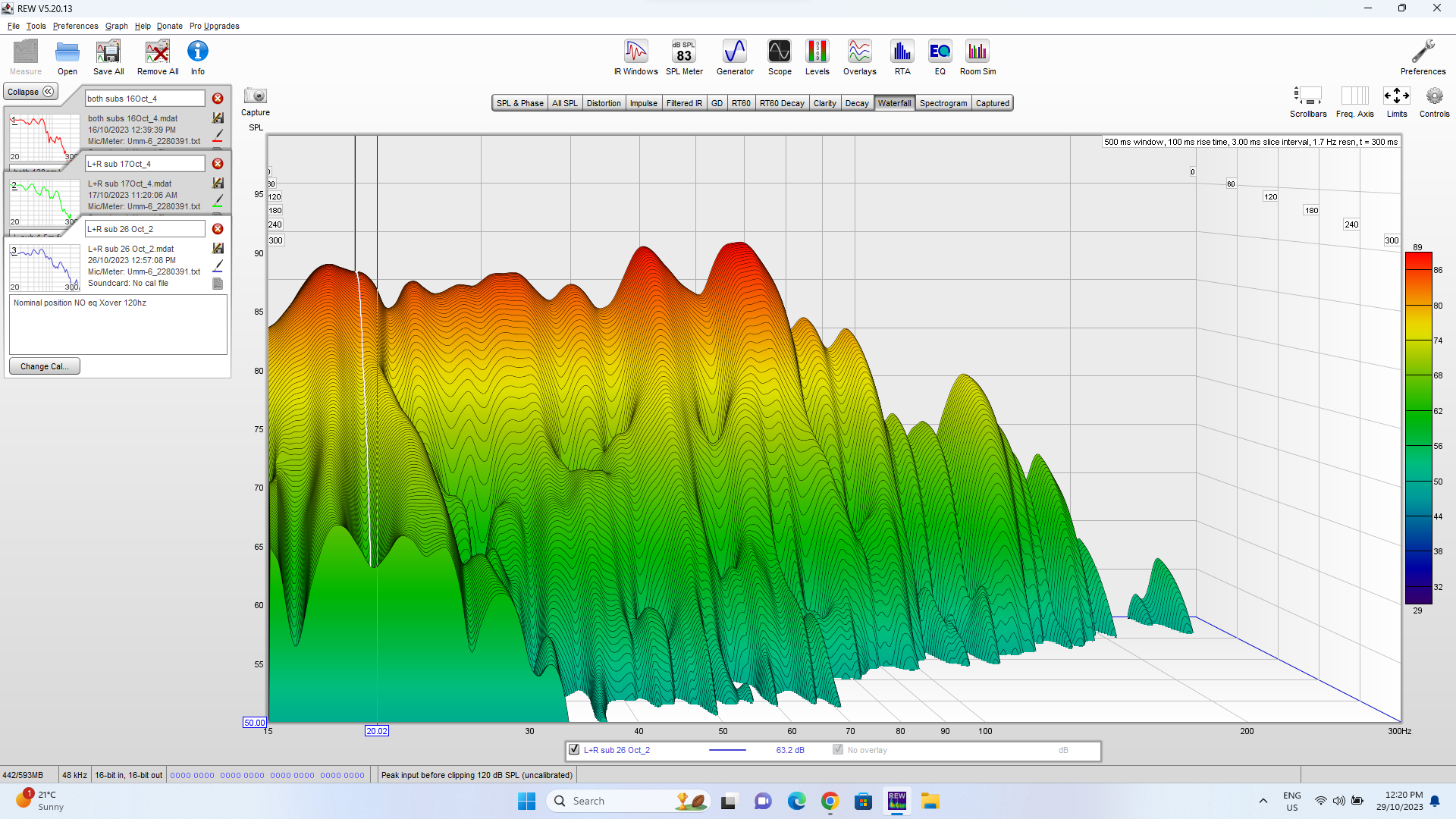This screenshot has width=1456, height=819.
Task: Click the Change Cal... button
Action: (44, 366)
